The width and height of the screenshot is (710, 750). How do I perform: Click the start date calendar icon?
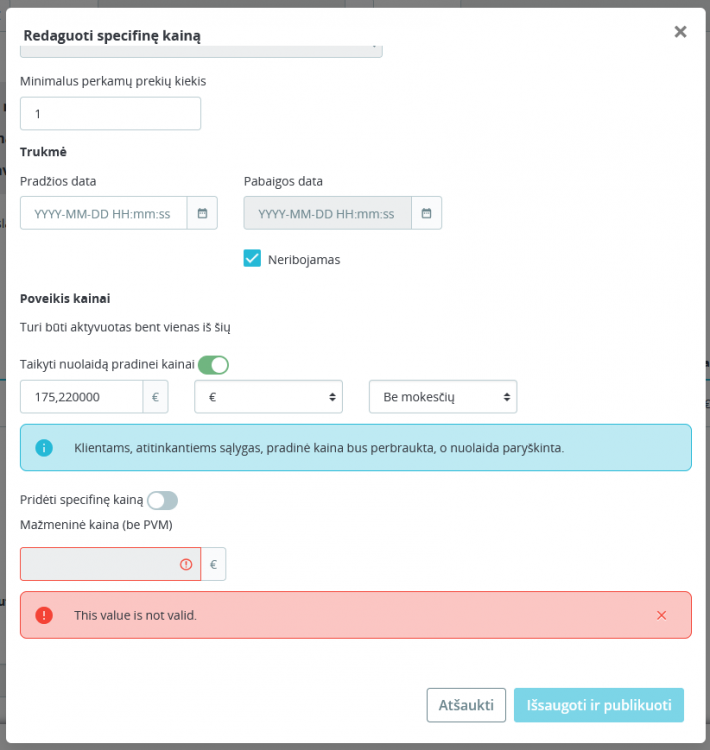pos(202,213)
